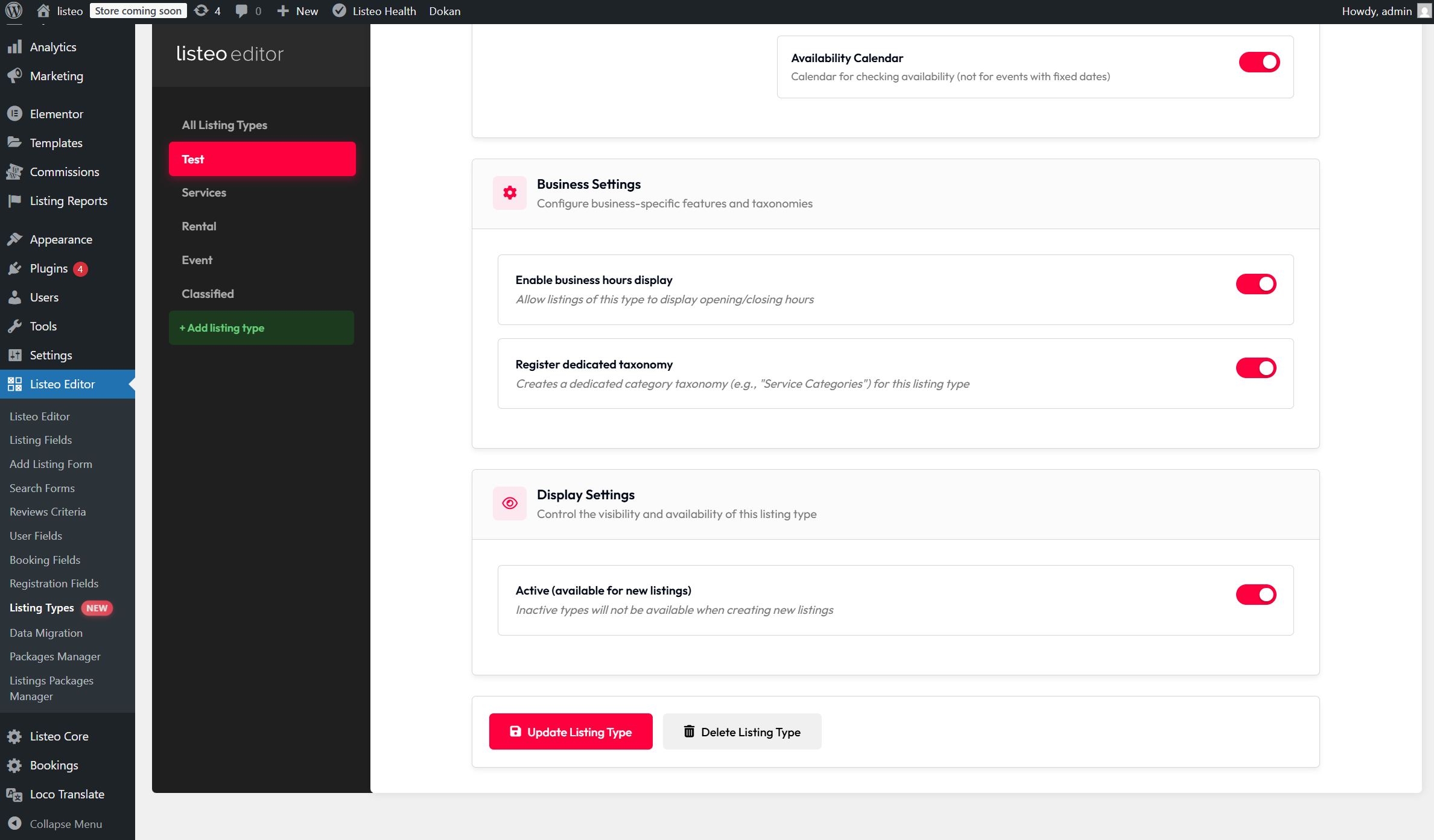The width and height of the screenshot is (1434, 840).
Task: Turn off Register dedicated taxonomy
Action: (1255, 368)
